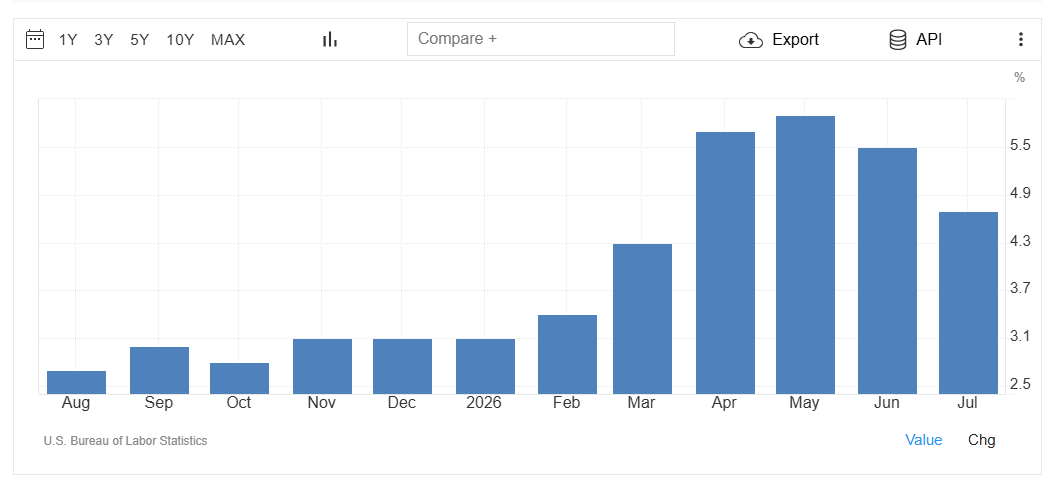Click the Feb x-axis label
This screenshot has width=1056, height=489.
(567, 403)
